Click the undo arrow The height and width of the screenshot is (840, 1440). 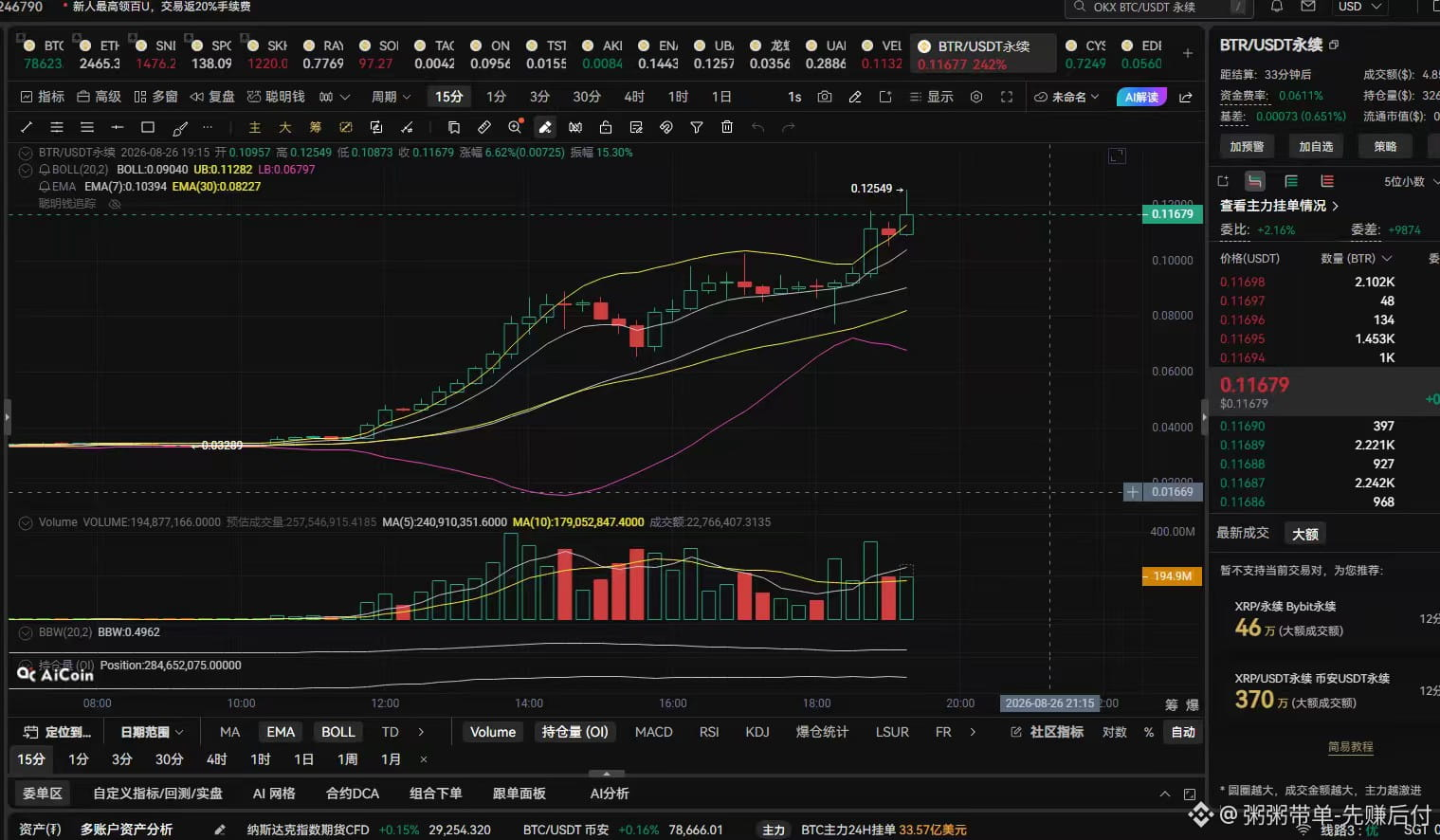coord(757,127)
